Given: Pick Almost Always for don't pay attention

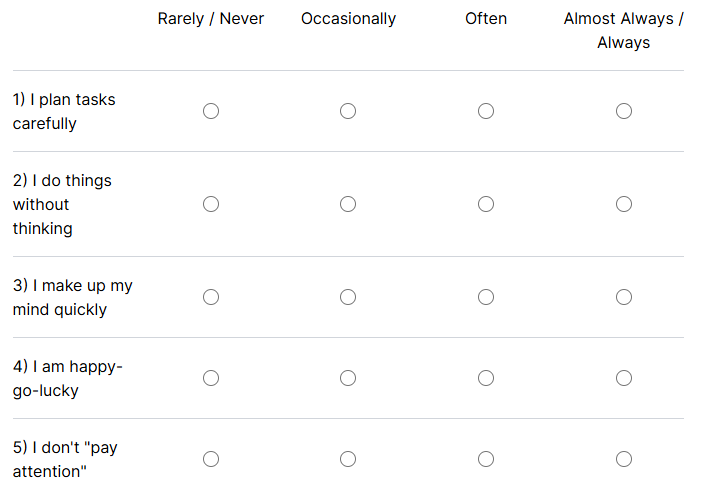Looking at the screenshot, I should tap(624, 459).
